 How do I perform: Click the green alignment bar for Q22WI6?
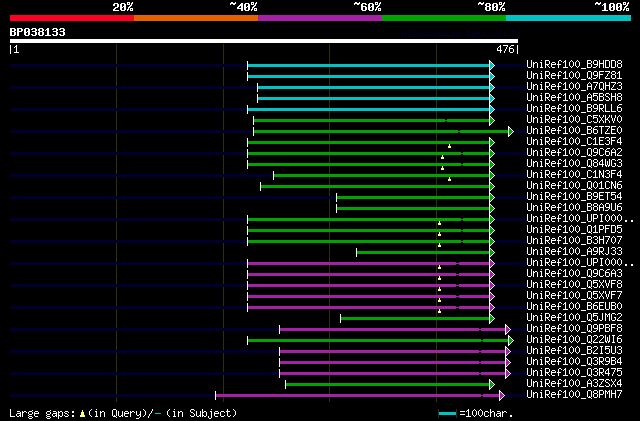click(378, 341)
